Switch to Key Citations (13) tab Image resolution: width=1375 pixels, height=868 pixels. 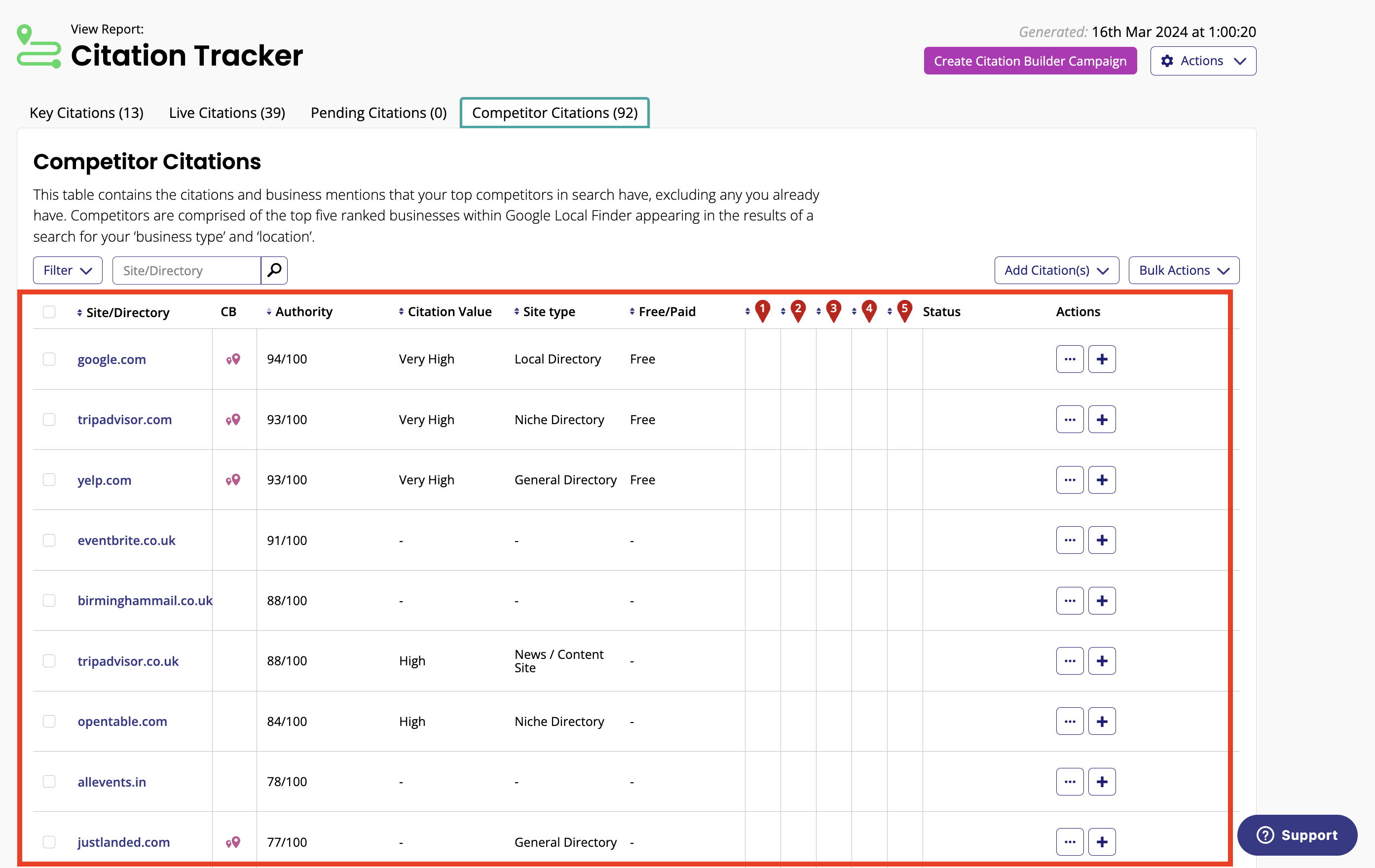coord(87,112)
